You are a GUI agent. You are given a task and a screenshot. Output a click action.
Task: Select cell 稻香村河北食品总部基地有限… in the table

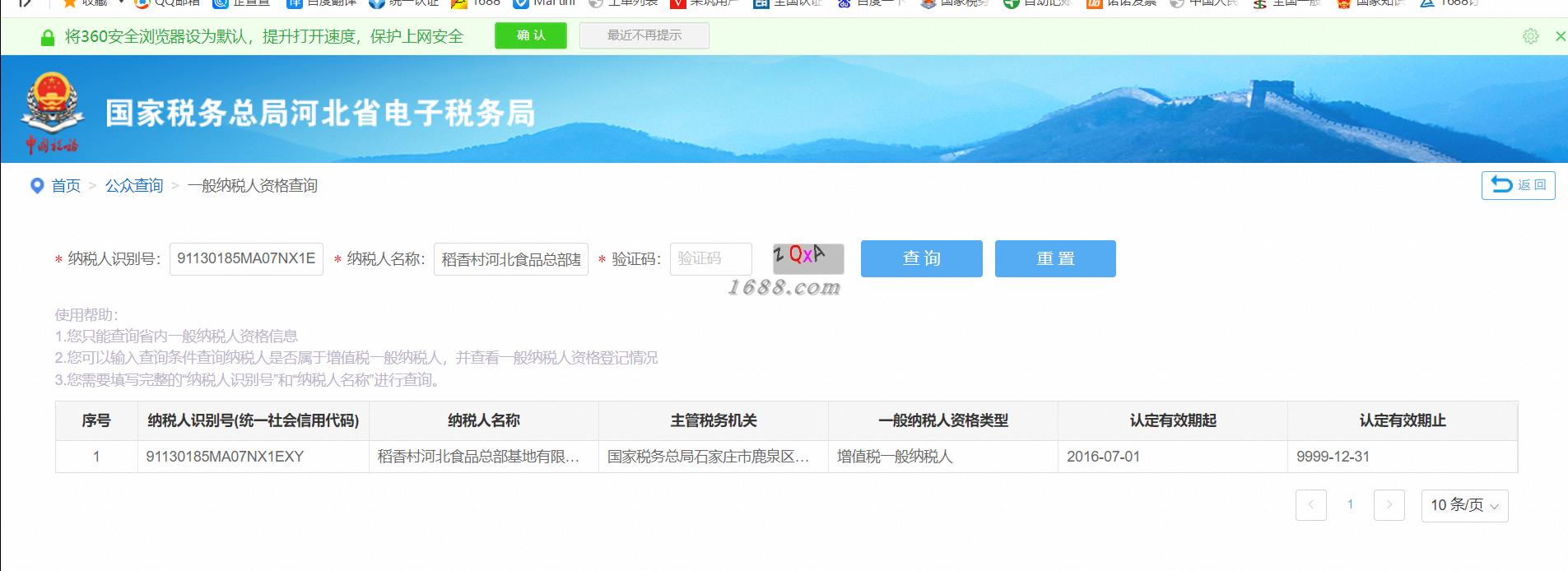click(x=484, y=457)
